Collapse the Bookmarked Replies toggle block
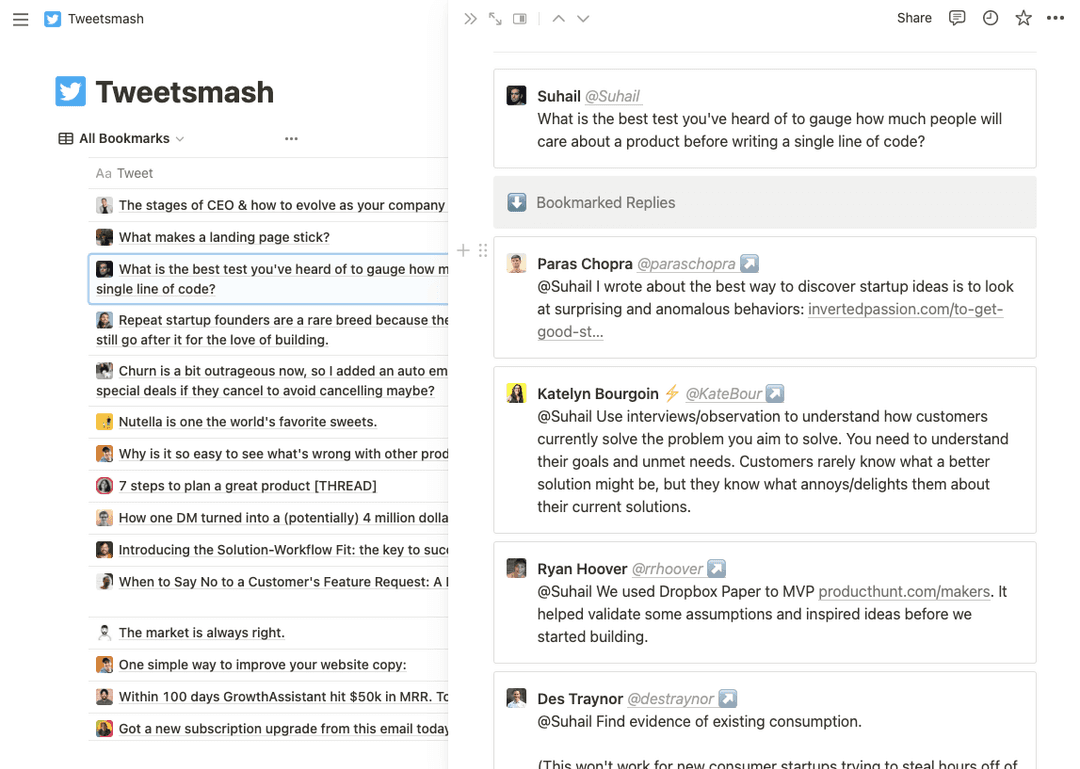The image size is (1080, 769). [x=516, y=202]
